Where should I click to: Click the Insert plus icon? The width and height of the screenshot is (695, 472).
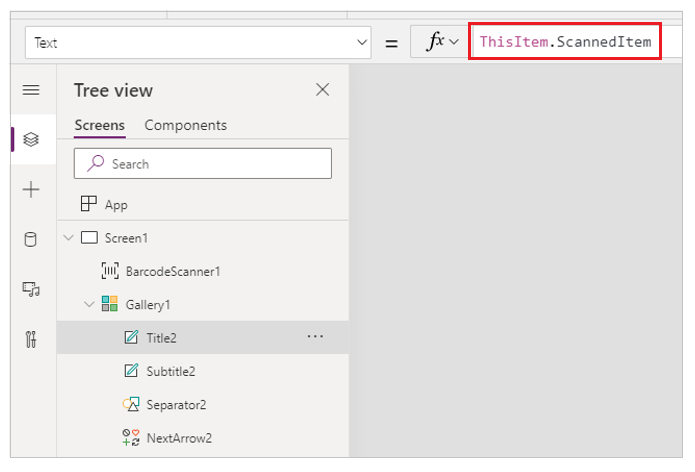coord(31,190)
